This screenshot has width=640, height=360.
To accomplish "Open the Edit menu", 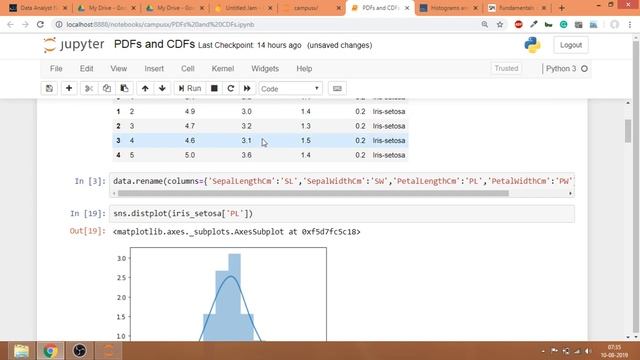I will [x=87, y=69].
